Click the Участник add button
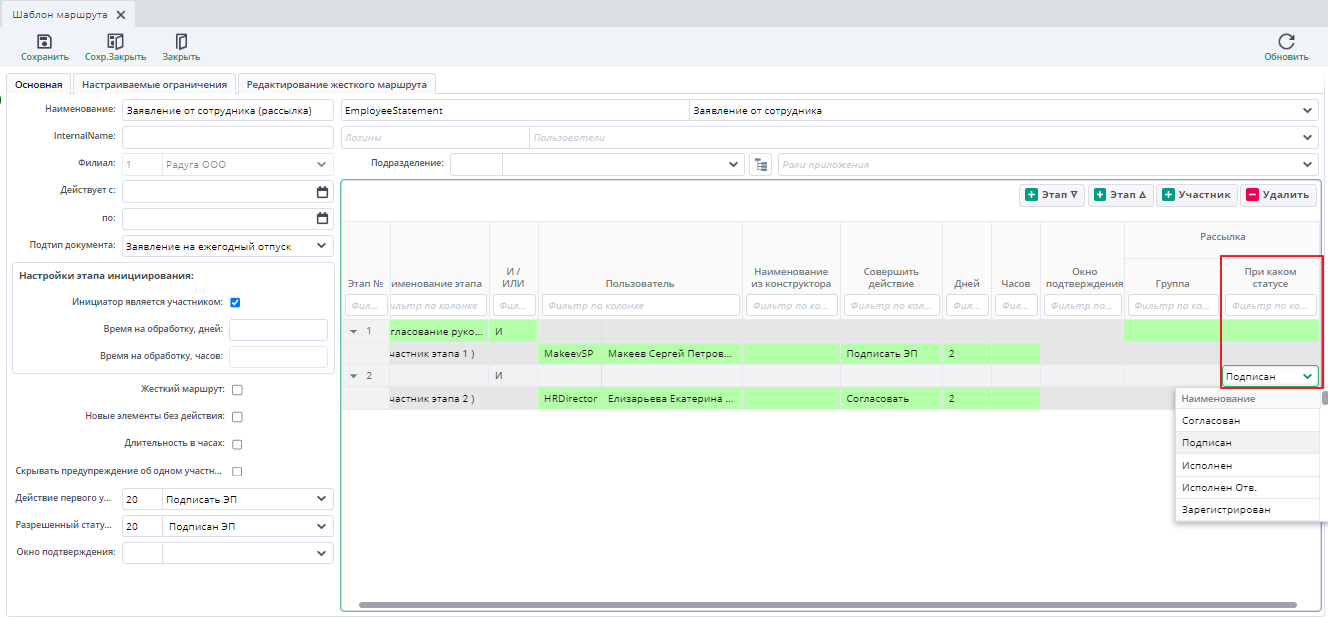 pos(1197,195)
